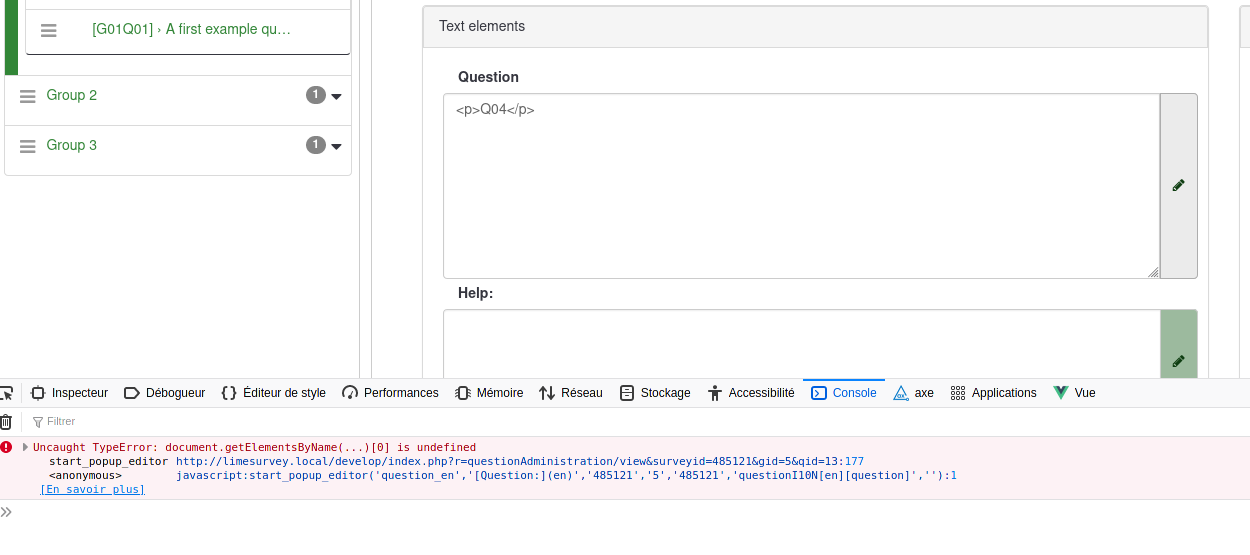Click the drag handle of question G01Q01
Screen dimensions: 1250x555
49,31
